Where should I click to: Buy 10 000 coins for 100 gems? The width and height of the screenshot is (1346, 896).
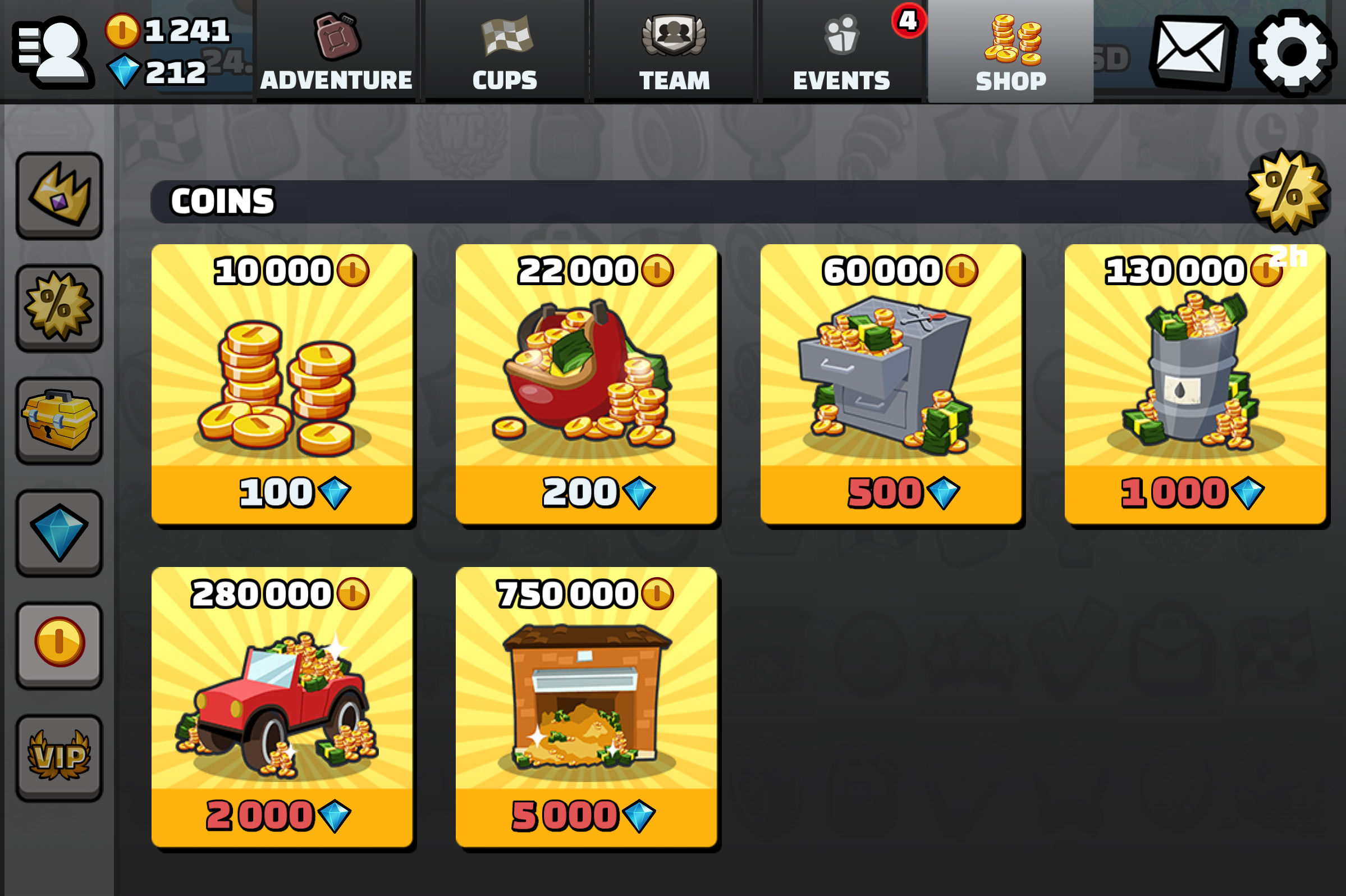click(282, 384)
